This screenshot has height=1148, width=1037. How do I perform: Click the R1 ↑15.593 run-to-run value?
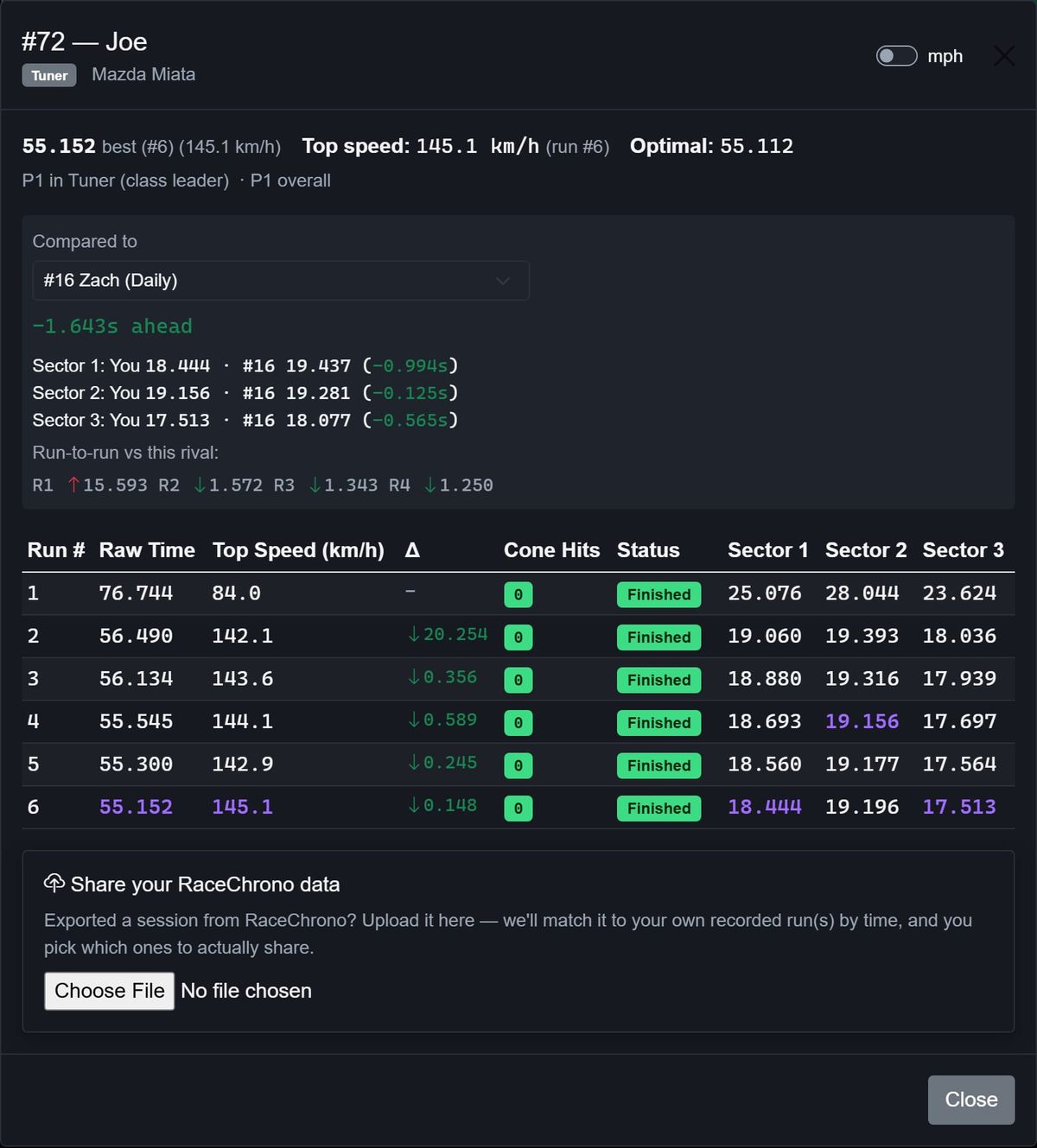pyautogui.click(x=90, y=485)
